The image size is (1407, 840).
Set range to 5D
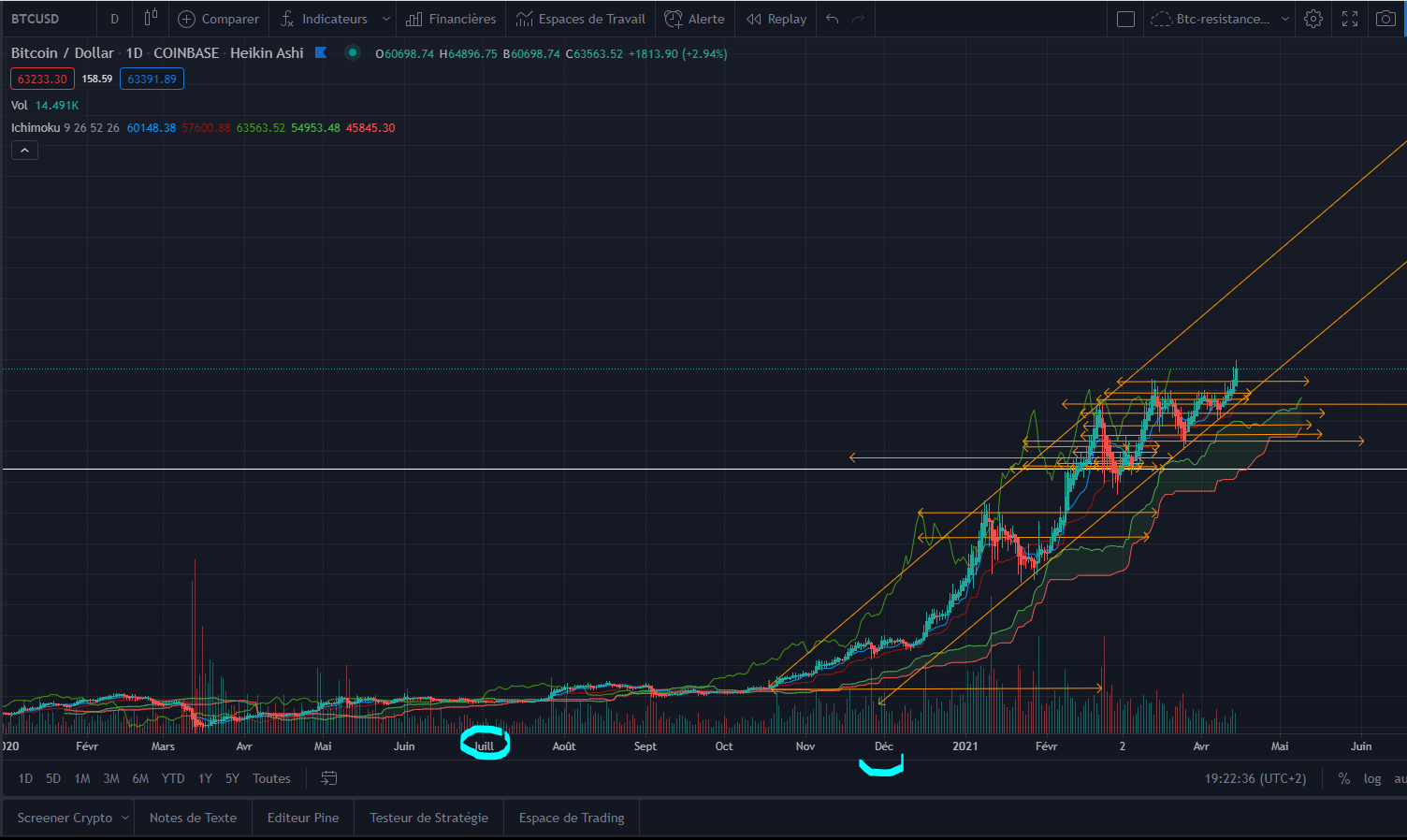pos(53,778)
